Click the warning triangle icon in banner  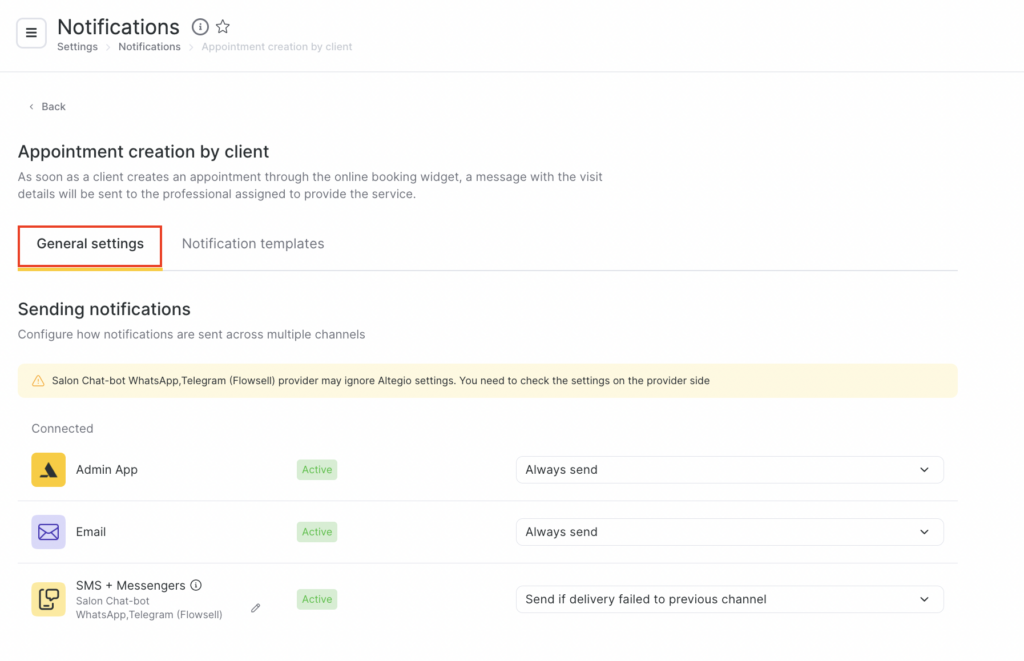(38, 381)
